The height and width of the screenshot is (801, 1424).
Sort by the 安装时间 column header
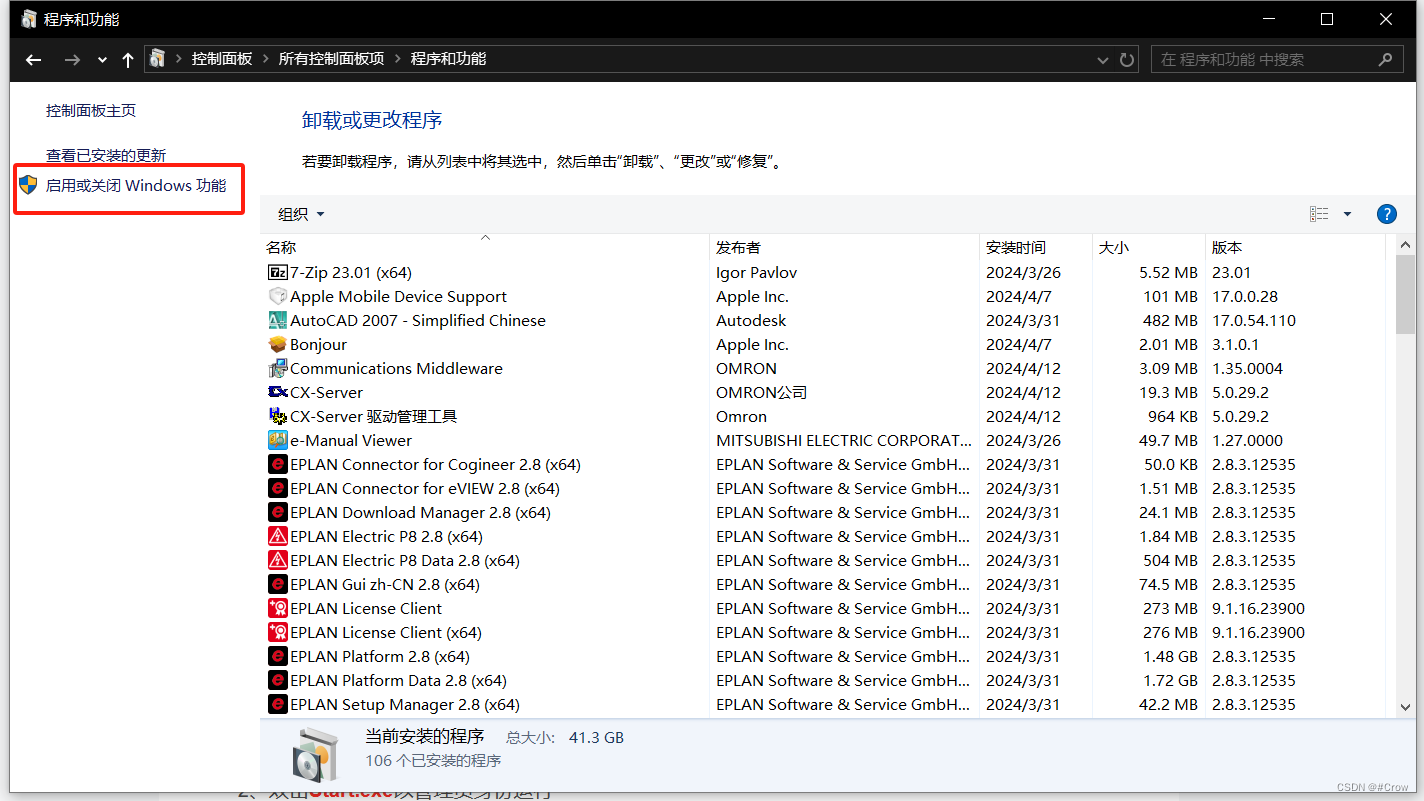click(1036, 247)
